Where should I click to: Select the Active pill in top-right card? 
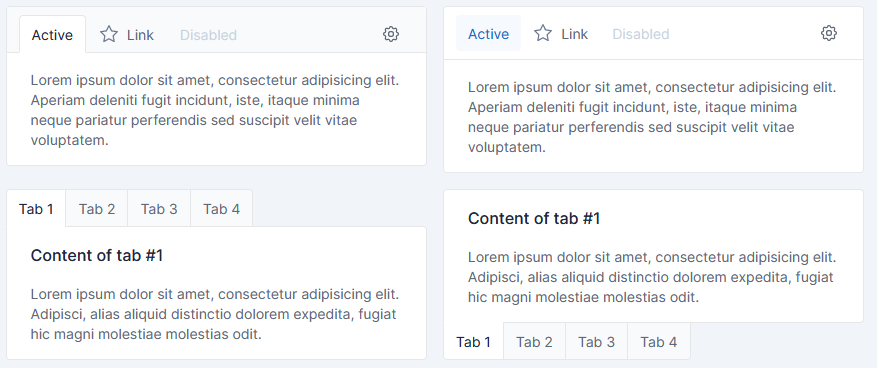(x=488, y=34)
